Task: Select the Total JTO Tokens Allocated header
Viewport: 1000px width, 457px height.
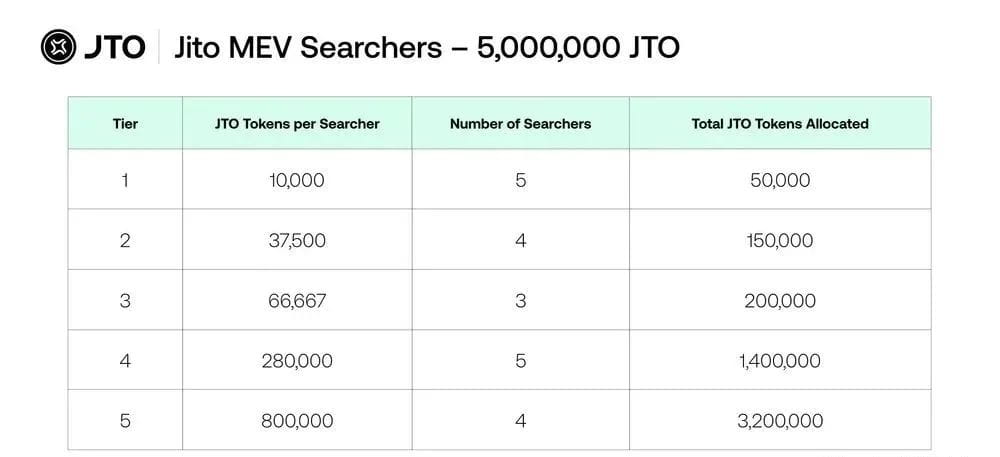Action: pos(780,124)
